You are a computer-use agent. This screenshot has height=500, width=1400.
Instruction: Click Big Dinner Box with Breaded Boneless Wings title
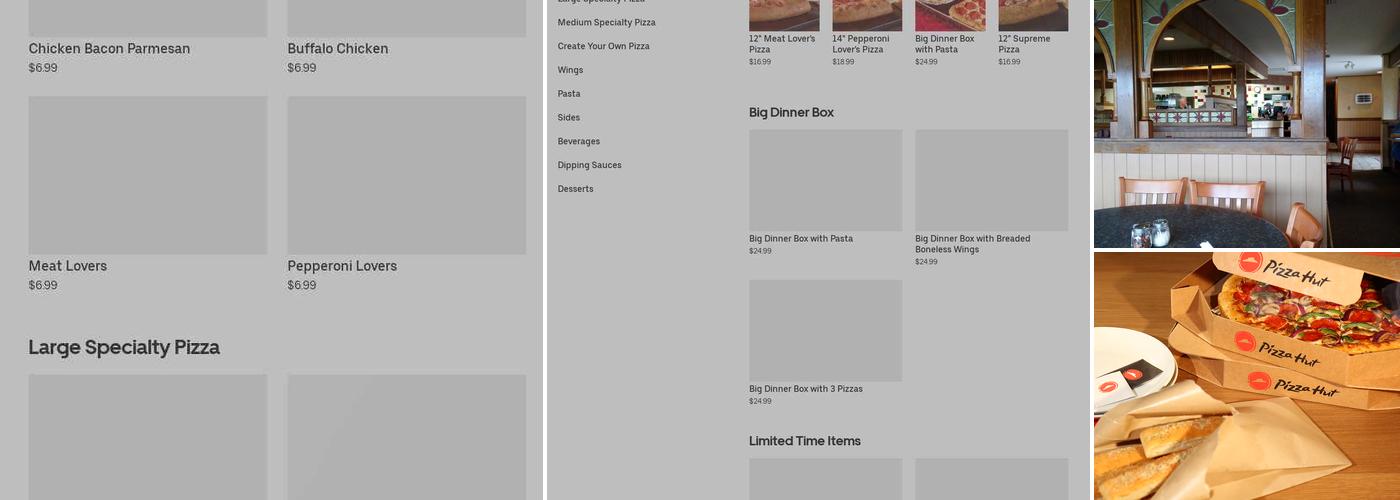(972, 244)
